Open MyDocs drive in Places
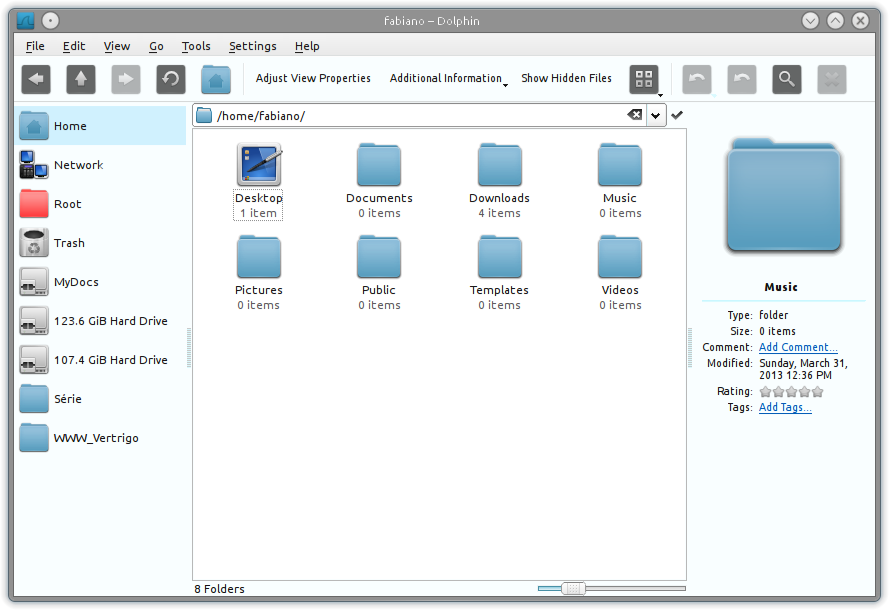889x610 pixels. [x=101, y=282]
